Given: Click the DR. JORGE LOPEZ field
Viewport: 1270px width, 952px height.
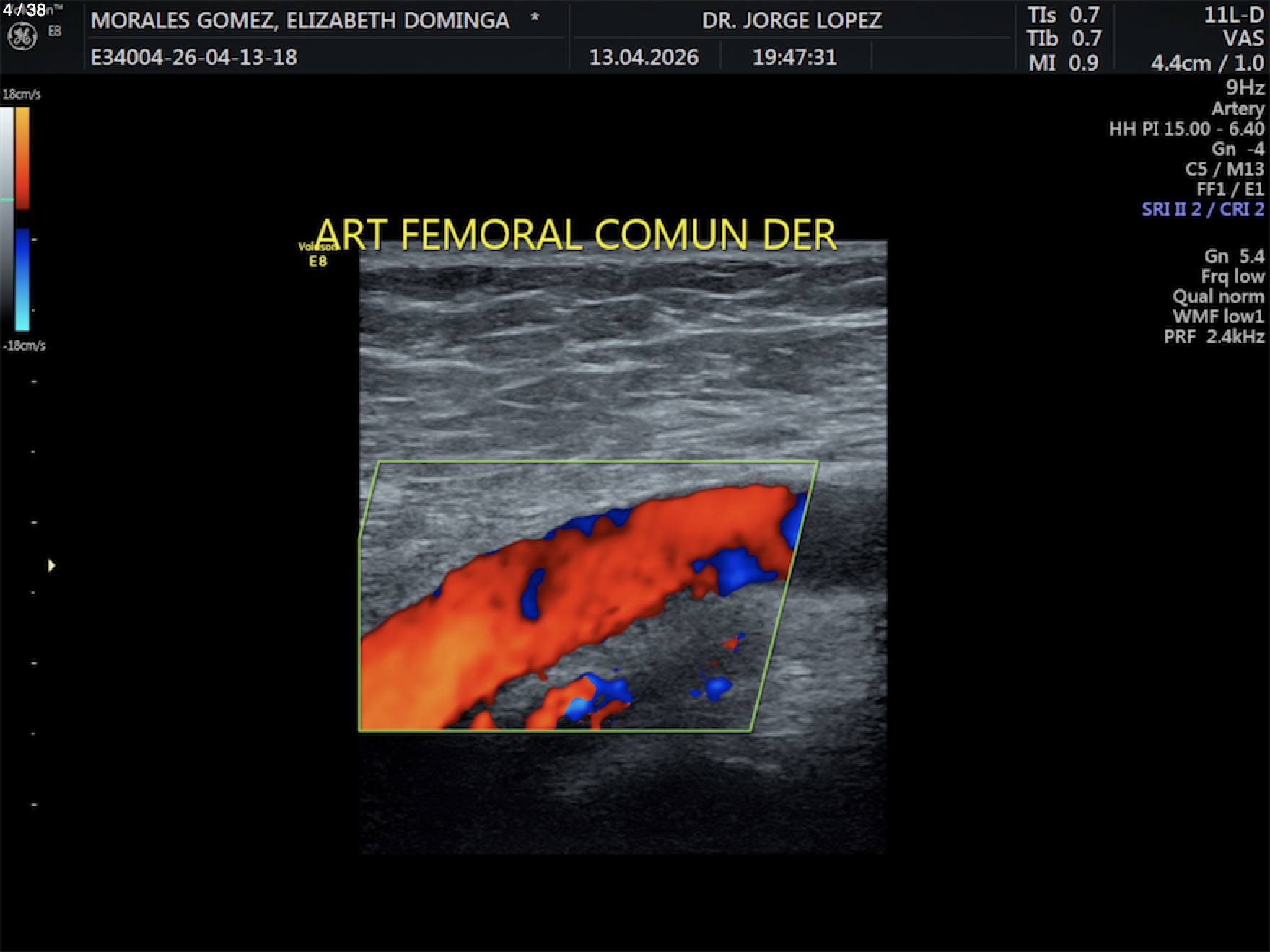Looking at the screenshot, I should pos(792,20).
